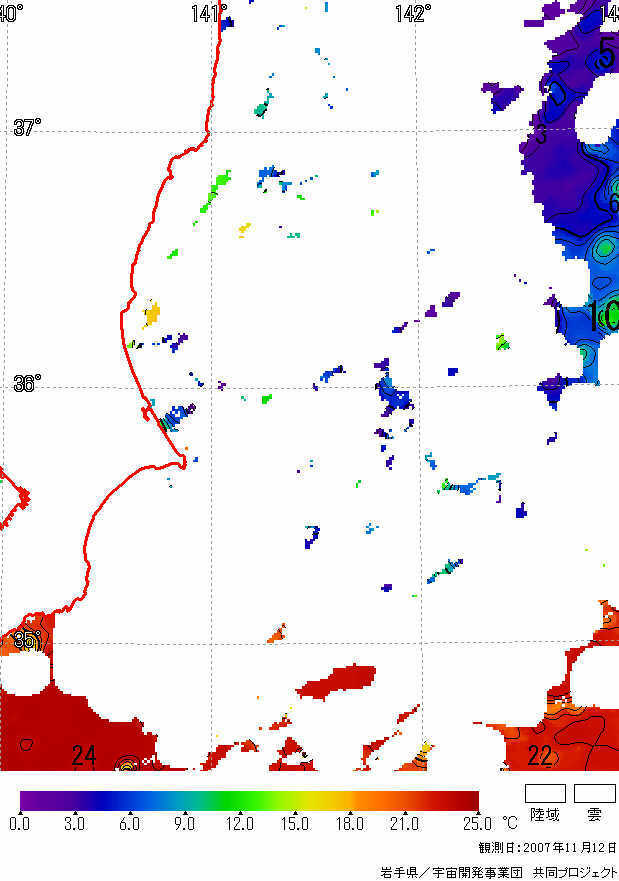
Task: Click the 142° longitude label
Action: [x=412, y=13]
